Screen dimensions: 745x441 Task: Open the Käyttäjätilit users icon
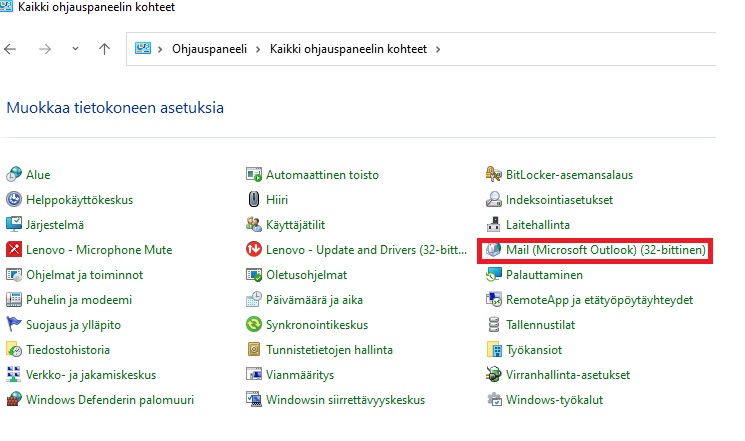point(254,224)
